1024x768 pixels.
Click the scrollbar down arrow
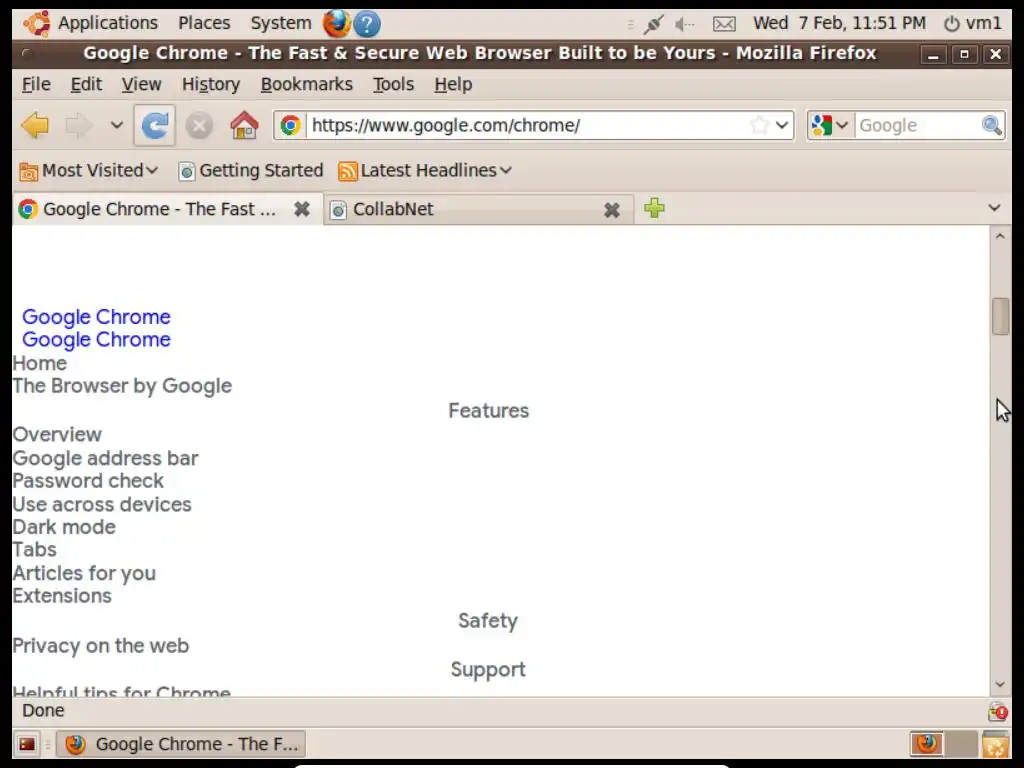pyautogui.click(x=1000, y=684)
